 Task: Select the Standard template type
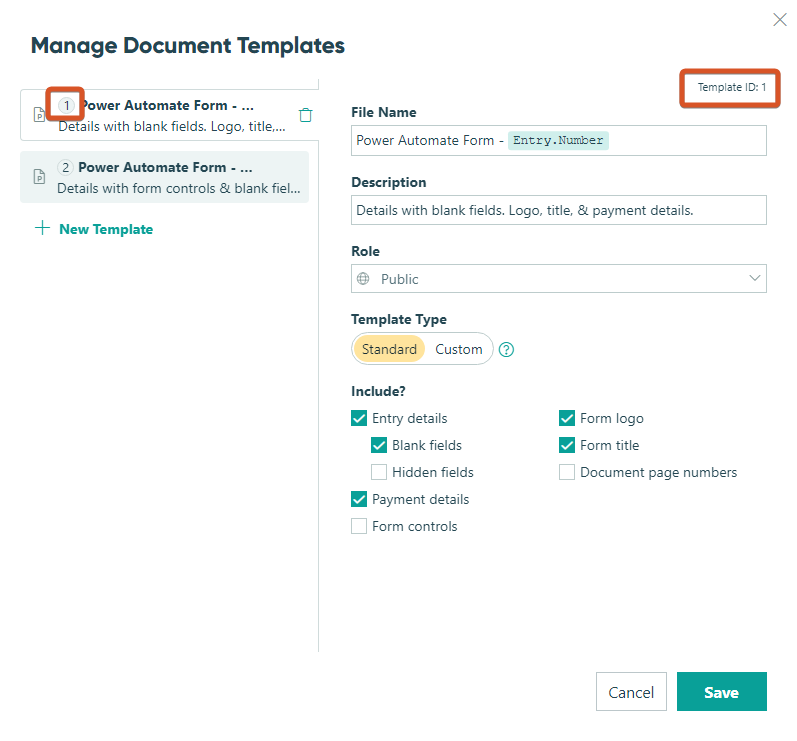(389, 349)
